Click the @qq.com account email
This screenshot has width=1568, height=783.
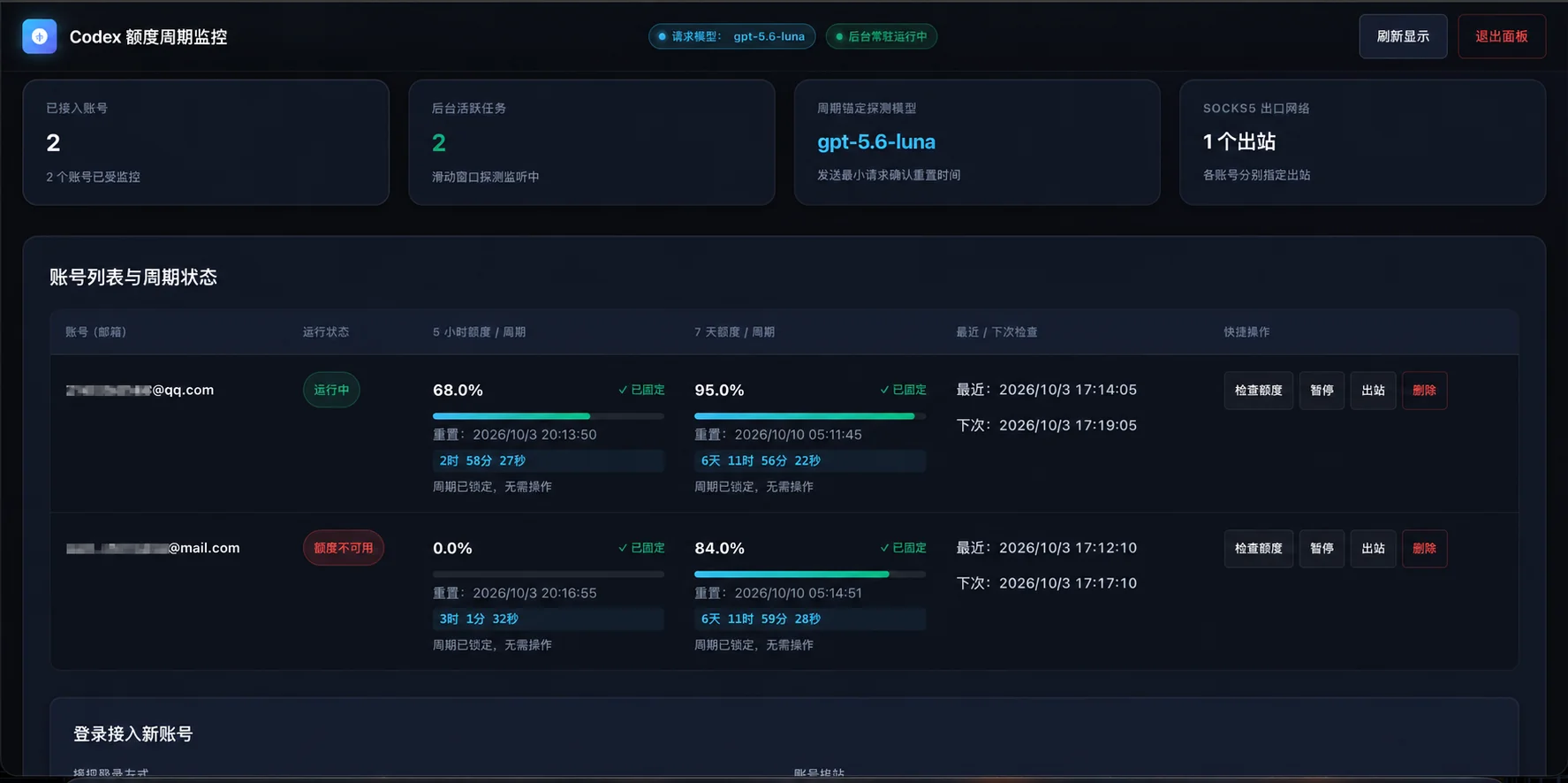[x=140, y=390]
